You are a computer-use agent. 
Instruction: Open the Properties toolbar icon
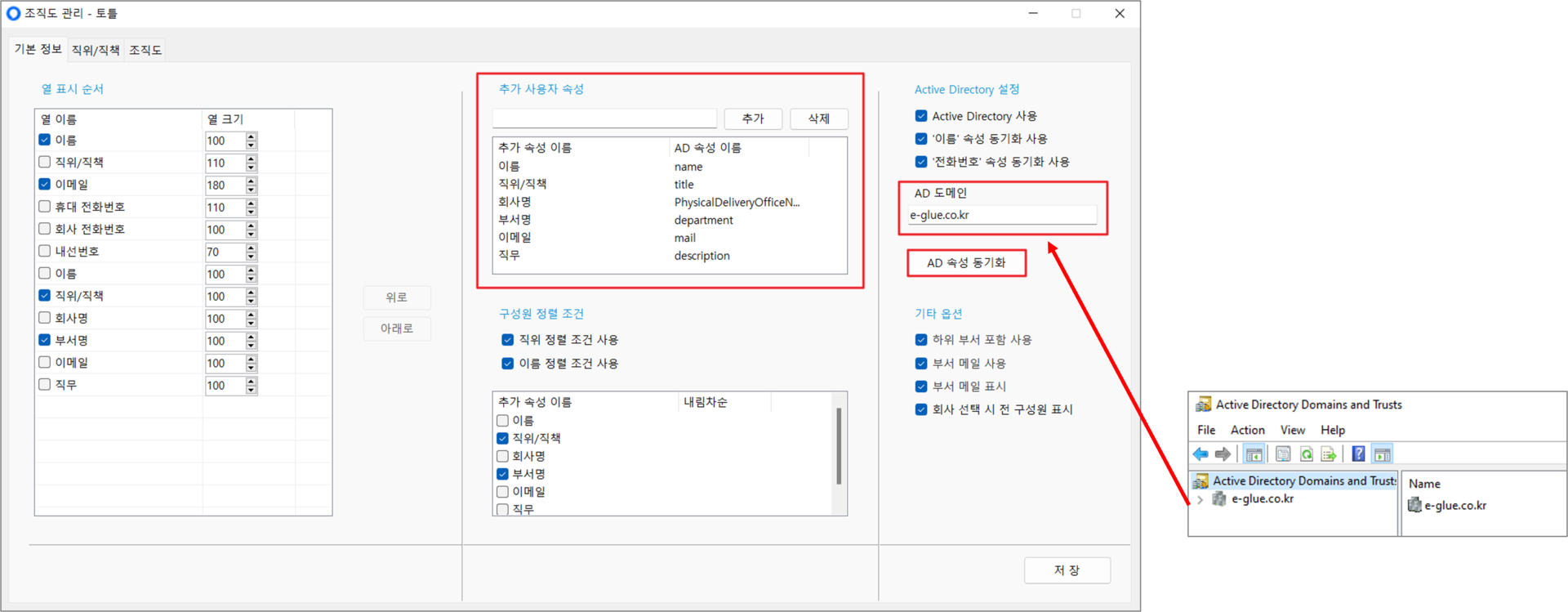coord(1283,454)
